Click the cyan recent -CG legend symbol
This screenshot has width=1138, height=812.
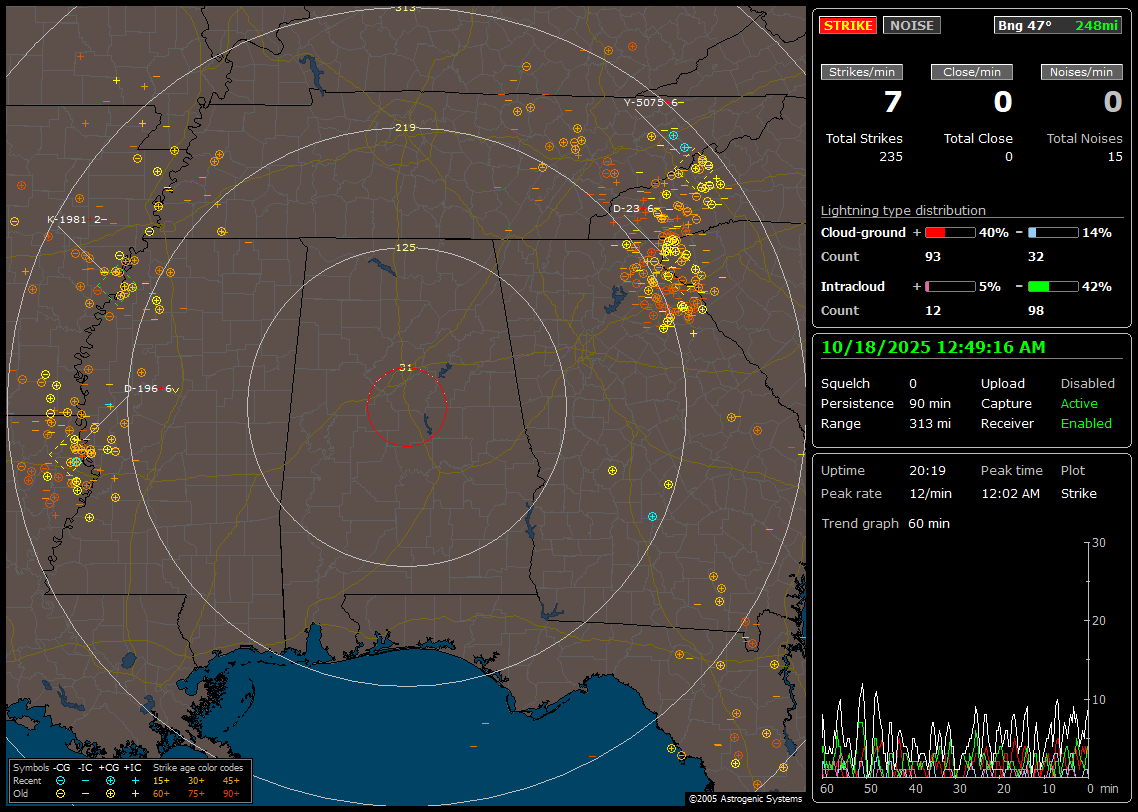[61, 780]
